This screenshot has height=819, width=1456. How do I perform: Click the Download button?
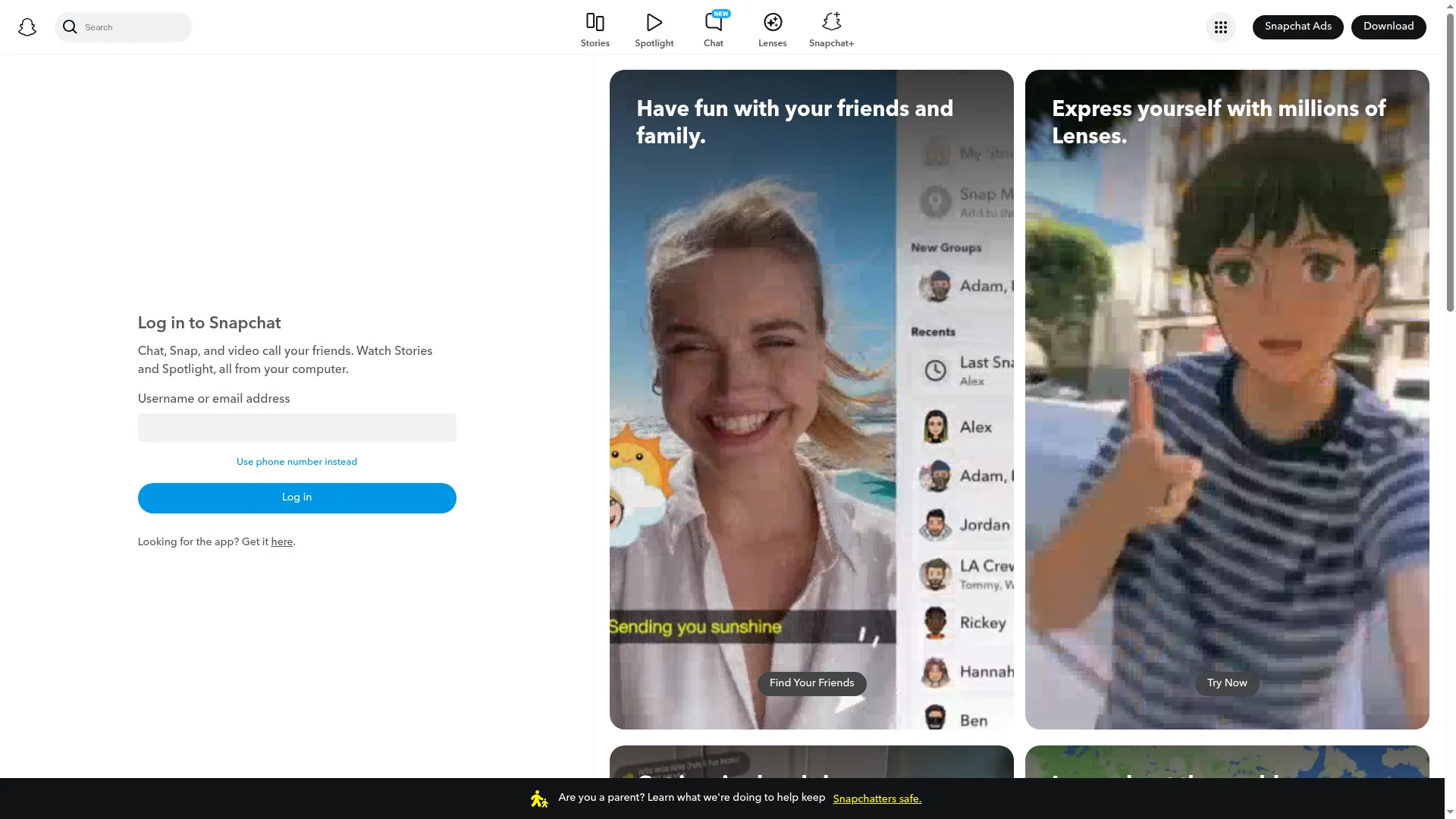[x=1389, y=27]
